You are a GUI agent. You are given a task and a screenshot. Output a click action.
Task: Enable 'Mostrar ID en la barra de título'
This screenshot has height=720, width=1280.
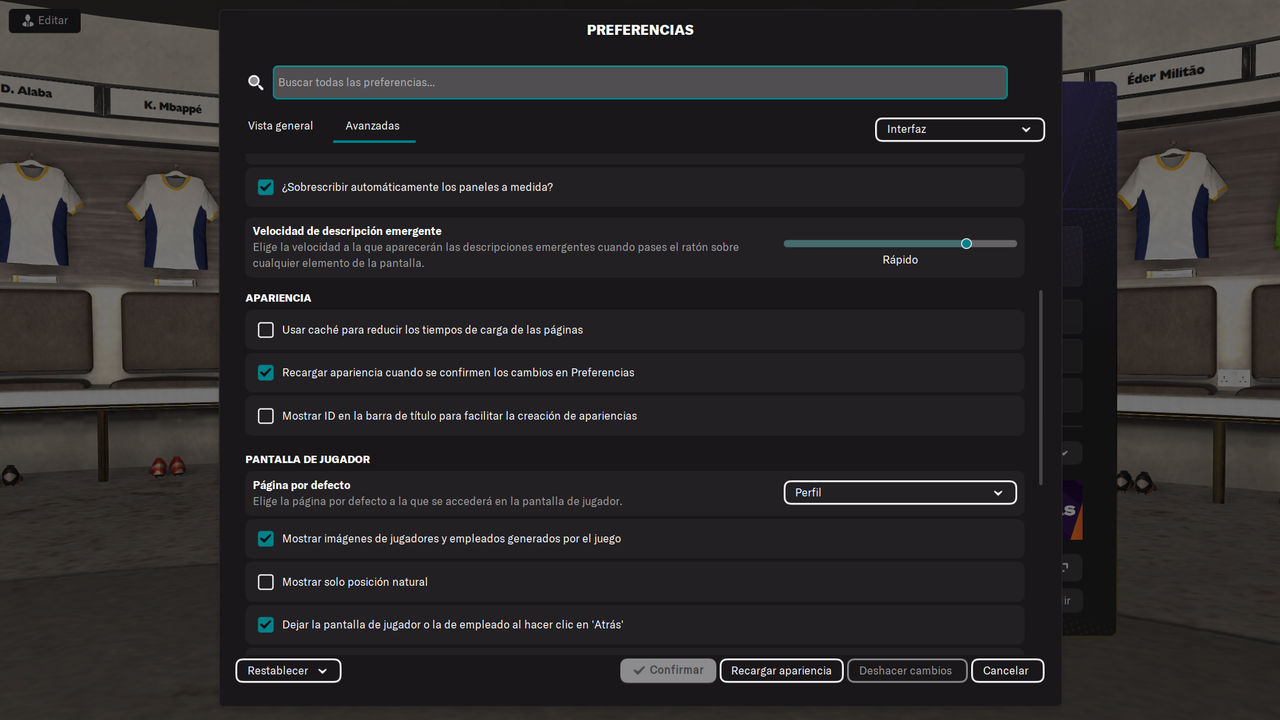pyautogui.click(x=266, y=416)
